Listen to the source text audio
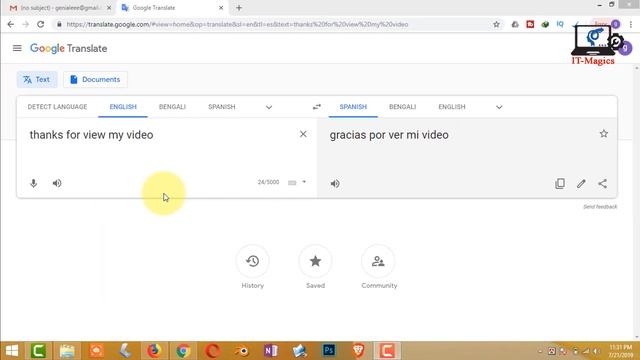This screenshot has width=640, height=360. tap(57, 183)
